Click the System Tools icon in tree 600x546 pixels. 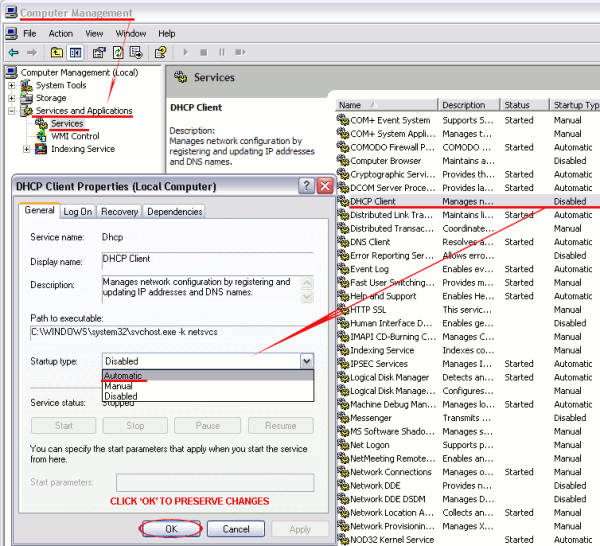click(x=26, y=85)
